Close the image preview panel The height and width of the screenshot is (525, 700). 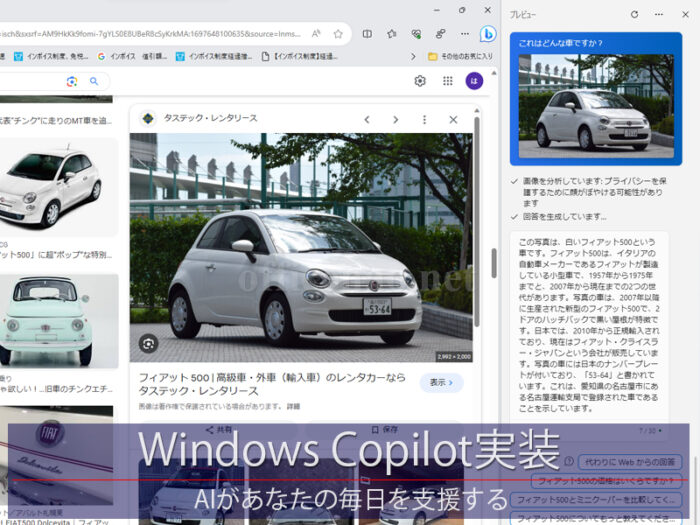453,120
